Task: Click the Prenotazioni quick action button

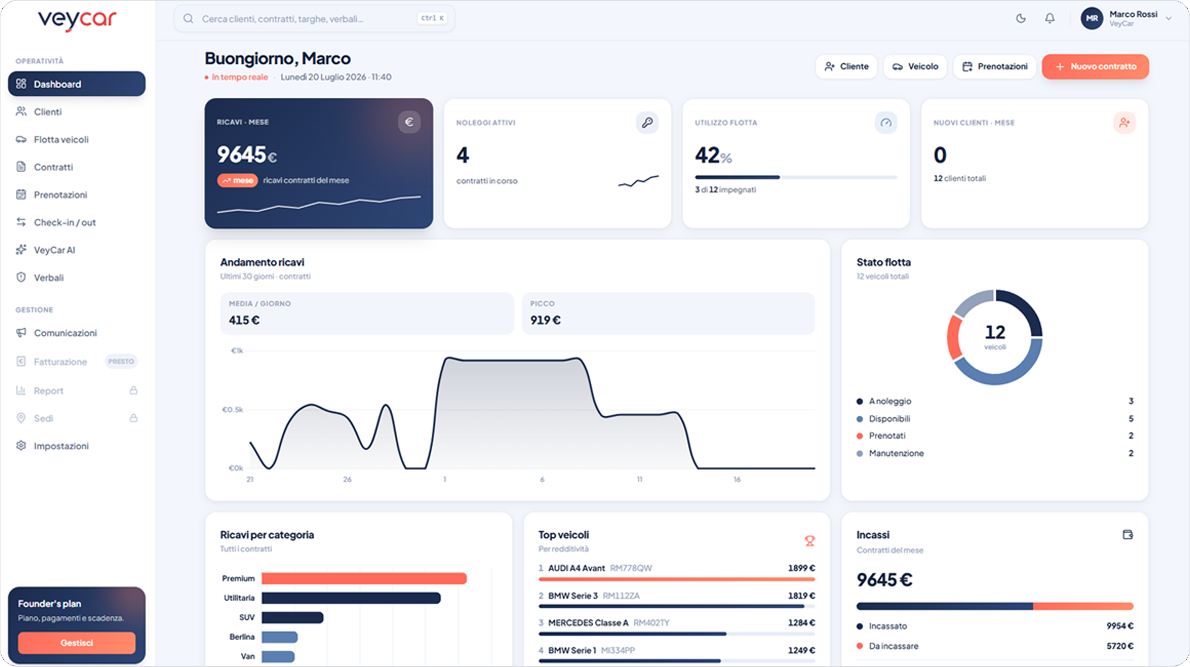Action: click(995, 67)
